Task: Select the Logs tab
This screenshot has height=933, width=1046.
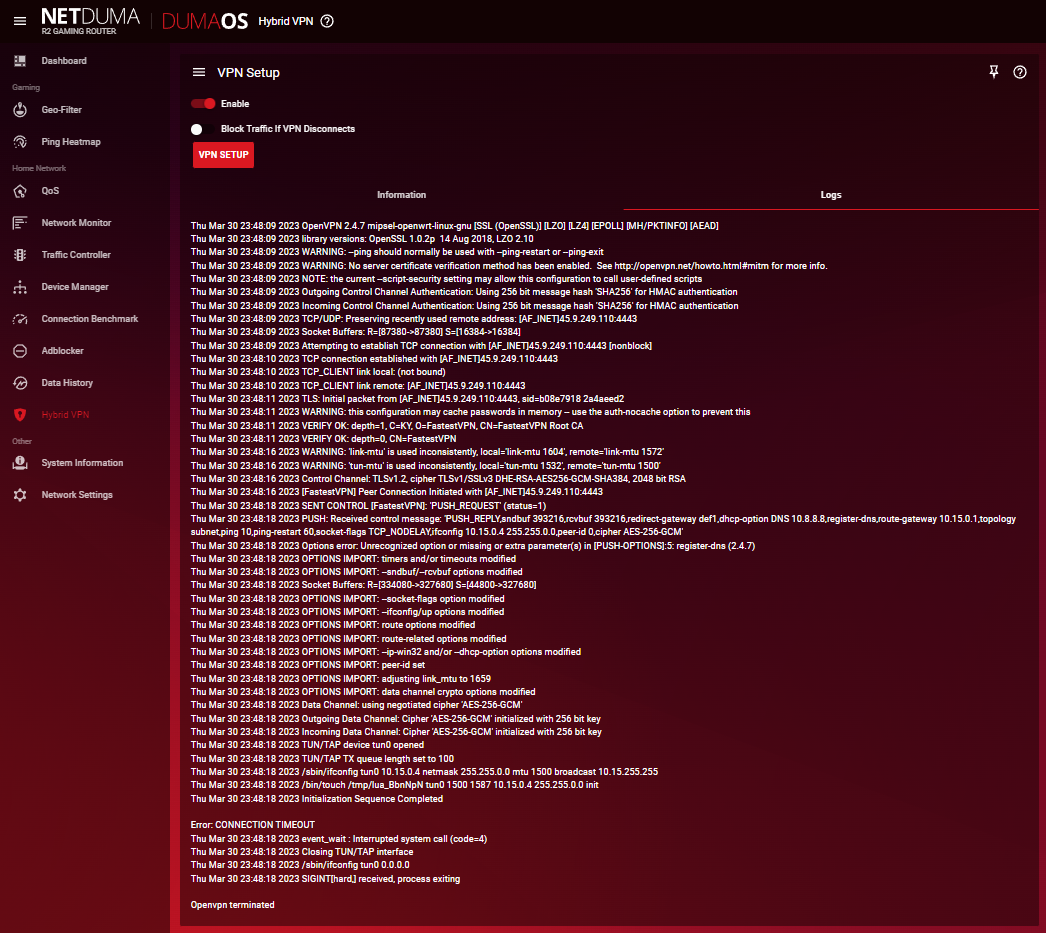Action: pyautogui.click(x=831, y=195)
